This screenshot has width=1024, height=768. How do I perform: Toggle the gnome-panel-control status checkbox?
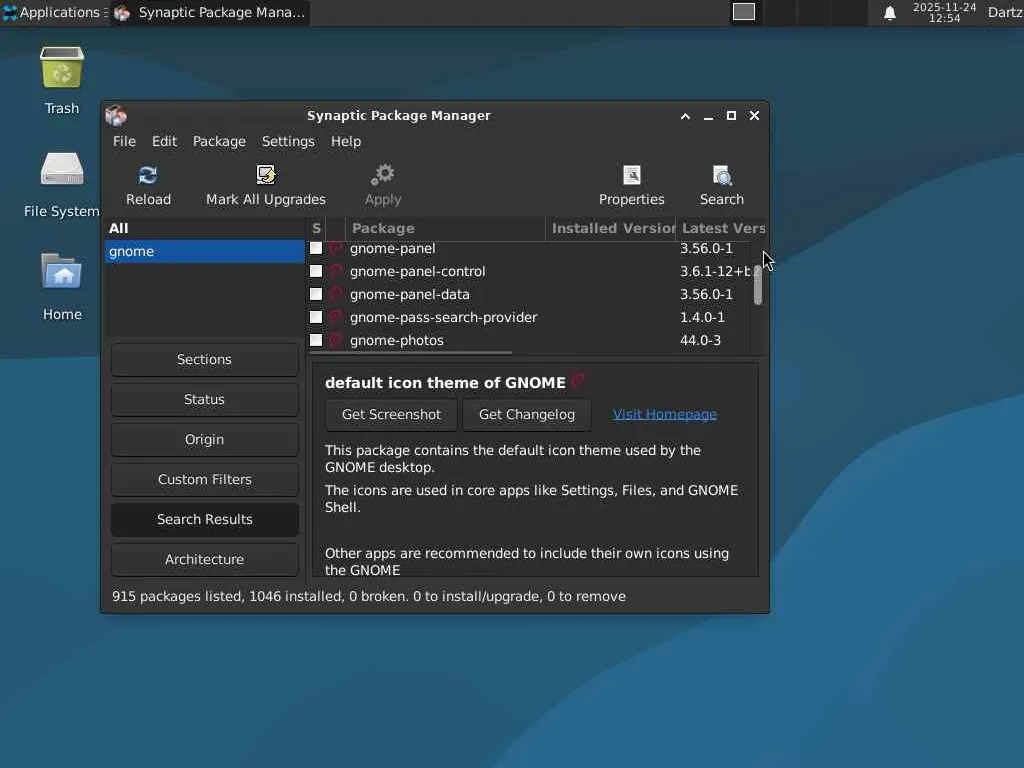tap(316, 271)
